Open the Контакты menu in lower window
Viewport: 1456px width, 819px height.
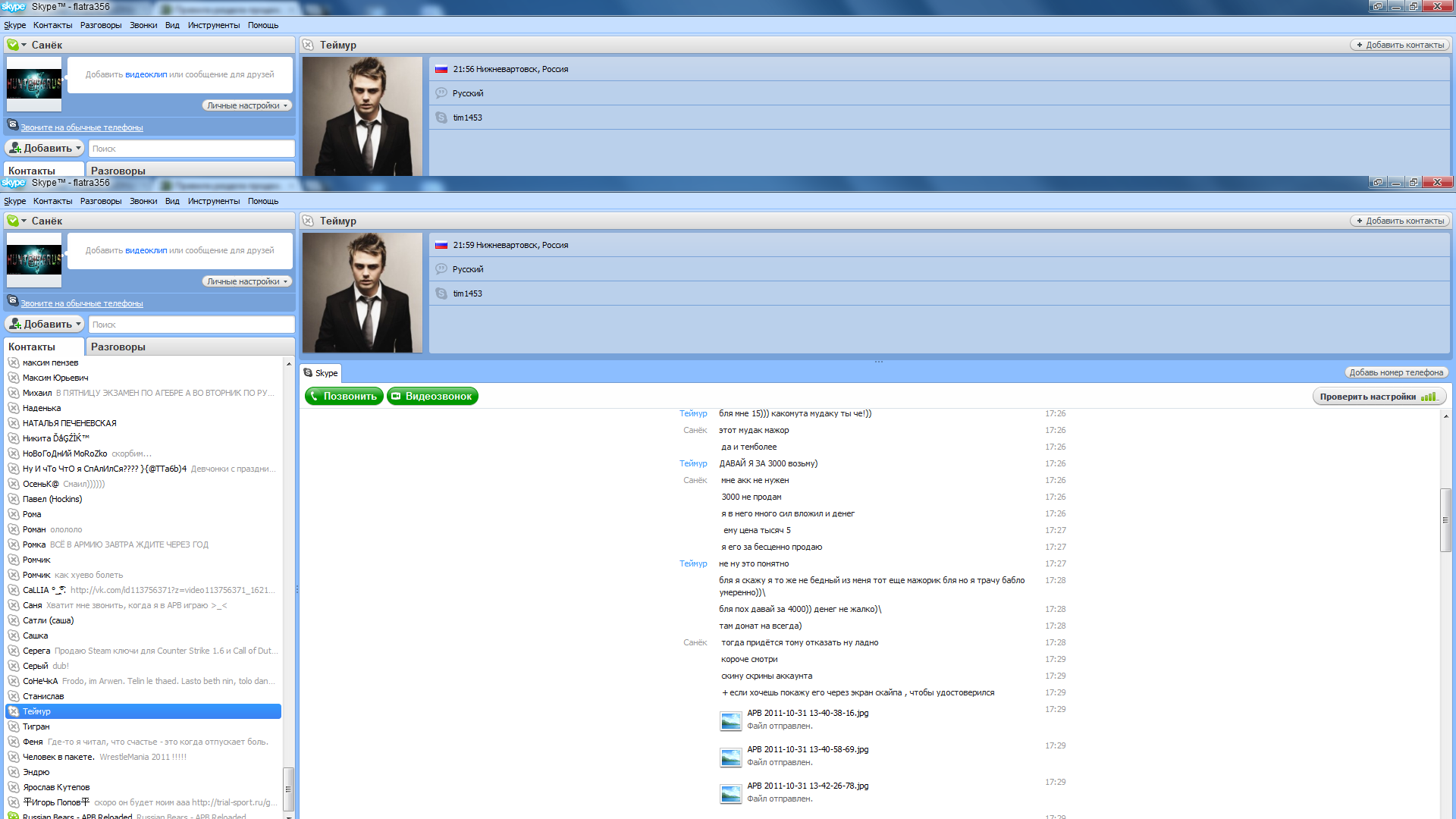tap(52, 201)
